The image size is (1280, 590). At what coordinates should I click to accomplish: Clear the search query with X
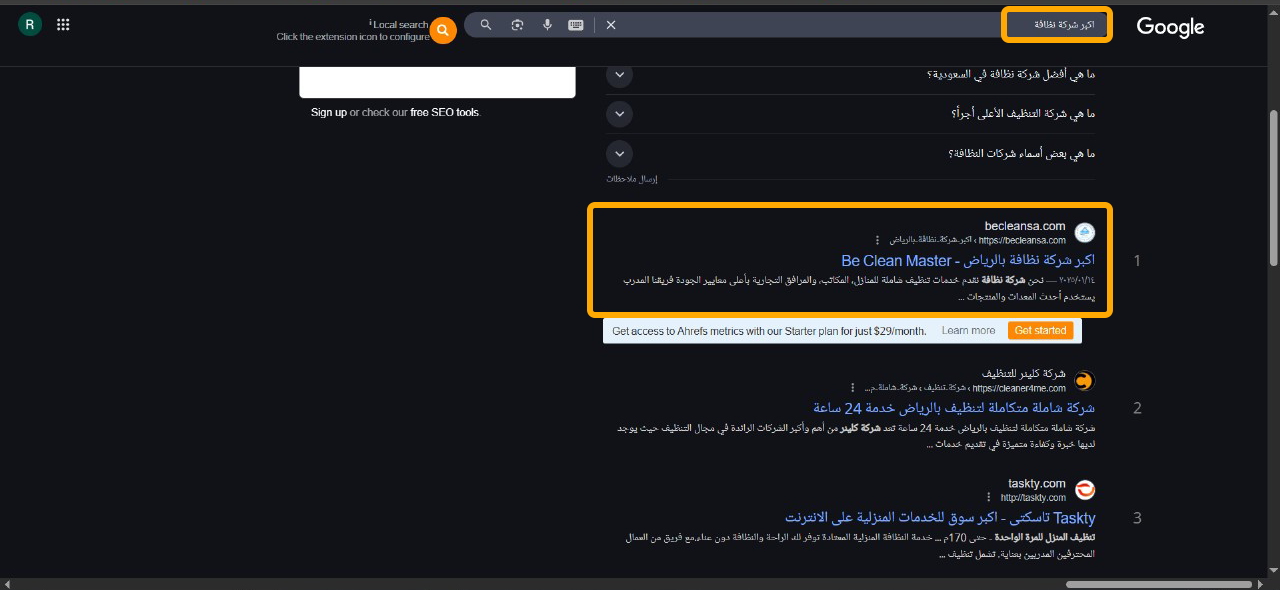[611, 25]
